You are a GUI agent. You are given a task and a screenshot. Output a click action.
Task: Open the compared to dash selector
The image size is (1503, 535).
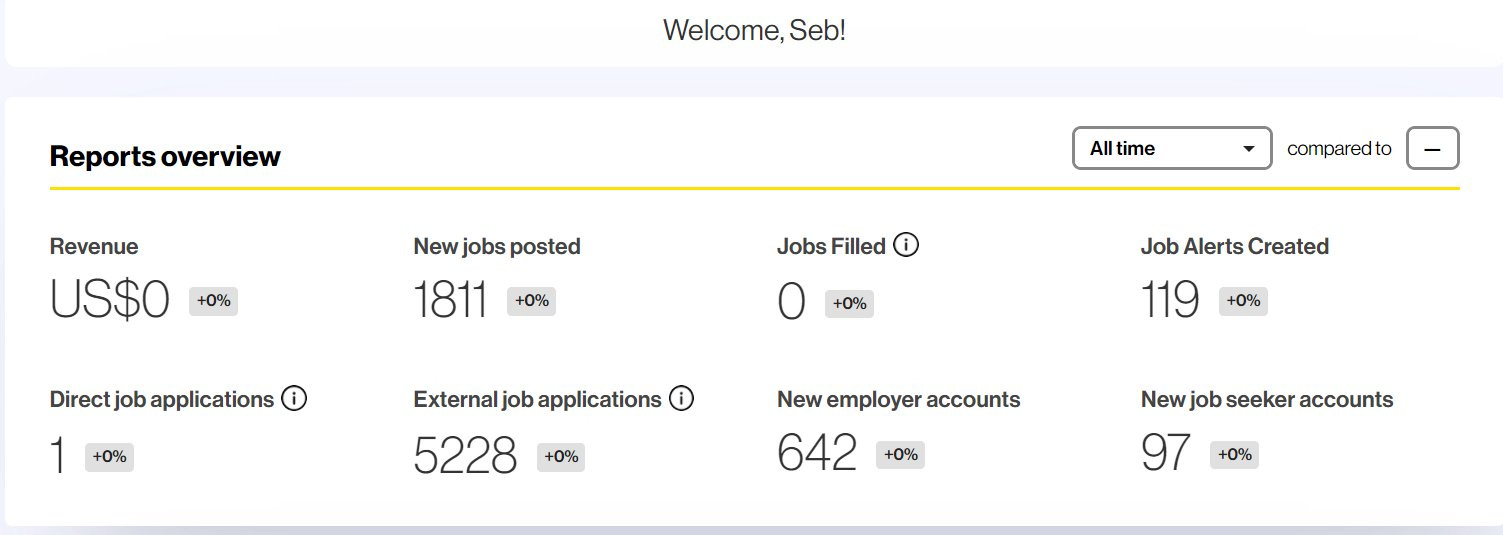tap(1433, 148)
